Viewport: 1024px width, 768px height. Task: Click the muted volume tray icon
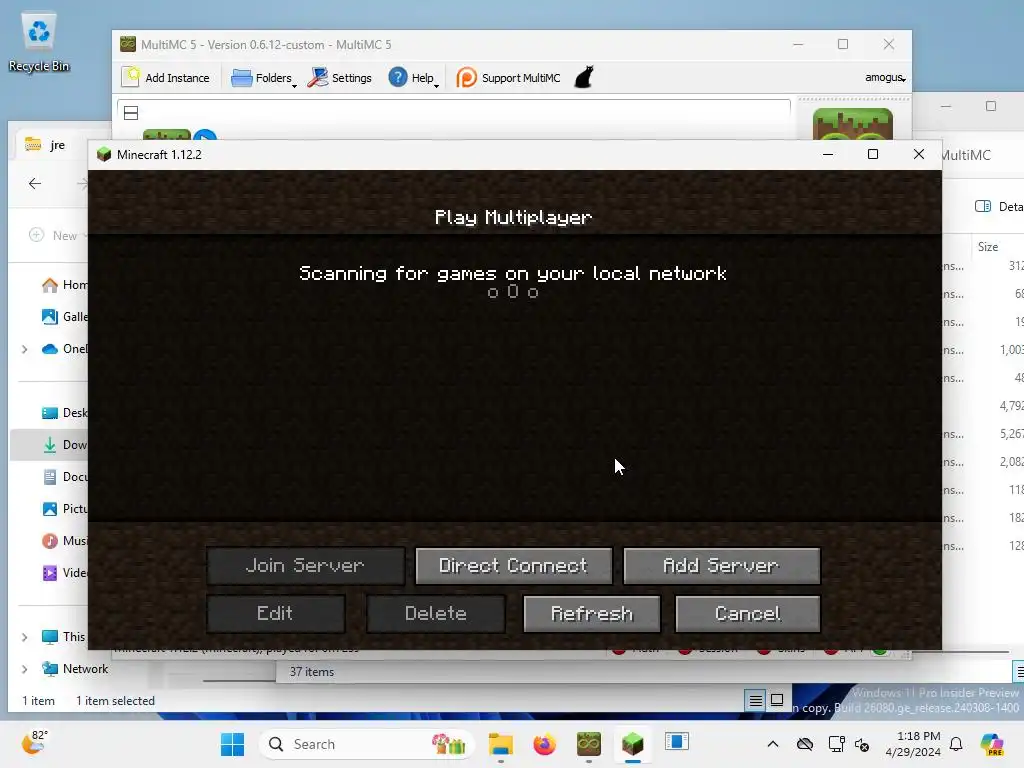[862, 744]
